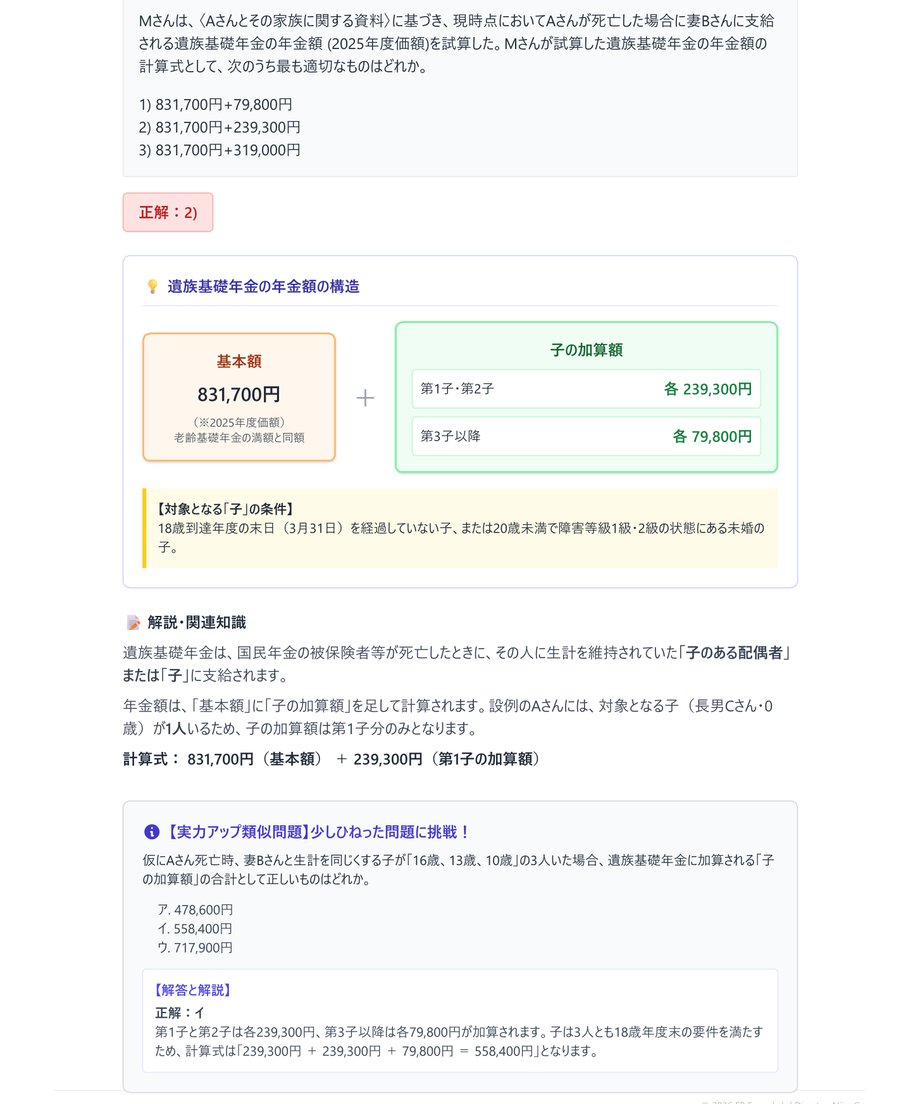Viewport: 920px width, 1104px height.
Task: Choose option ア. 478,600円
Action: [195, 910]
